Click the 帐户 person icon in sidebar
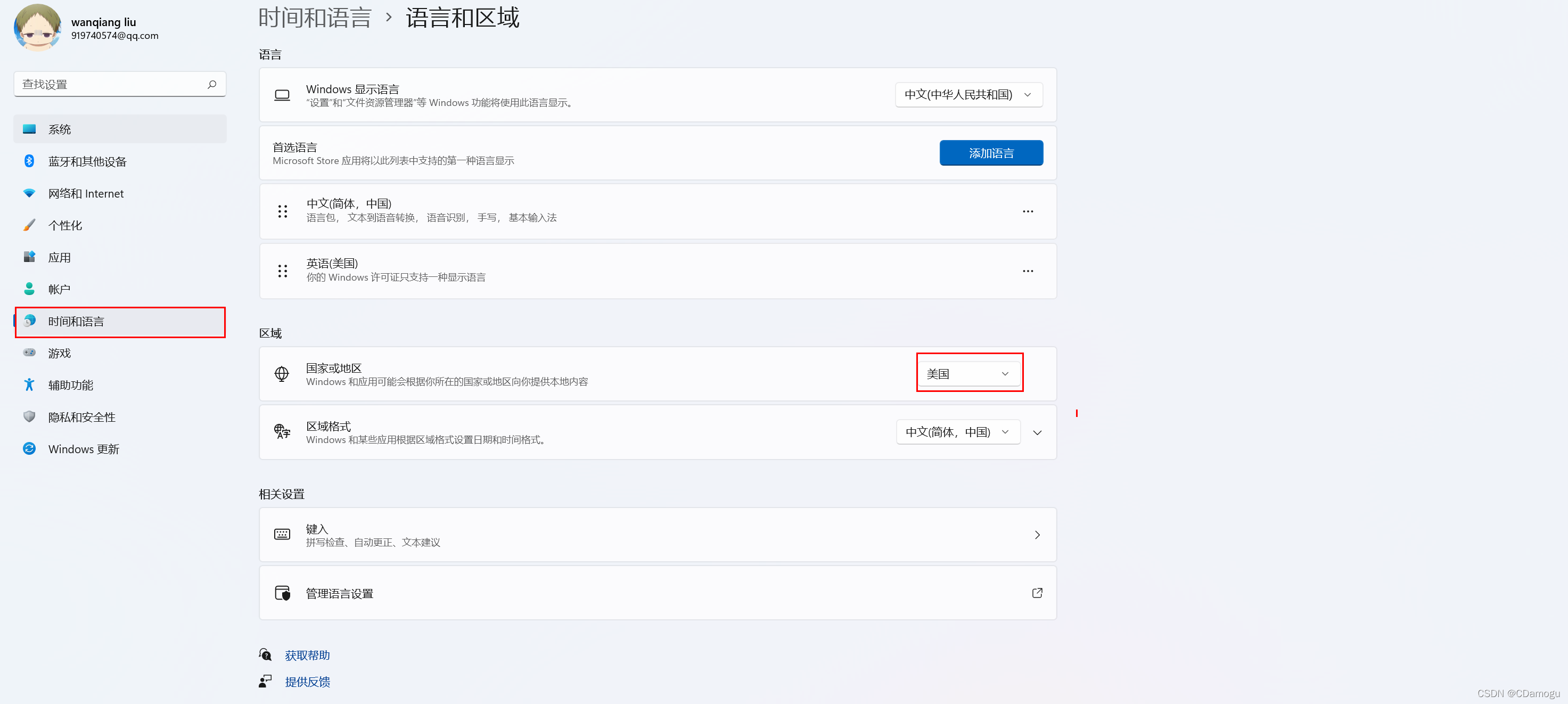Image resolution: width=1568 pixels, height=704 pixels. (29, 289)
